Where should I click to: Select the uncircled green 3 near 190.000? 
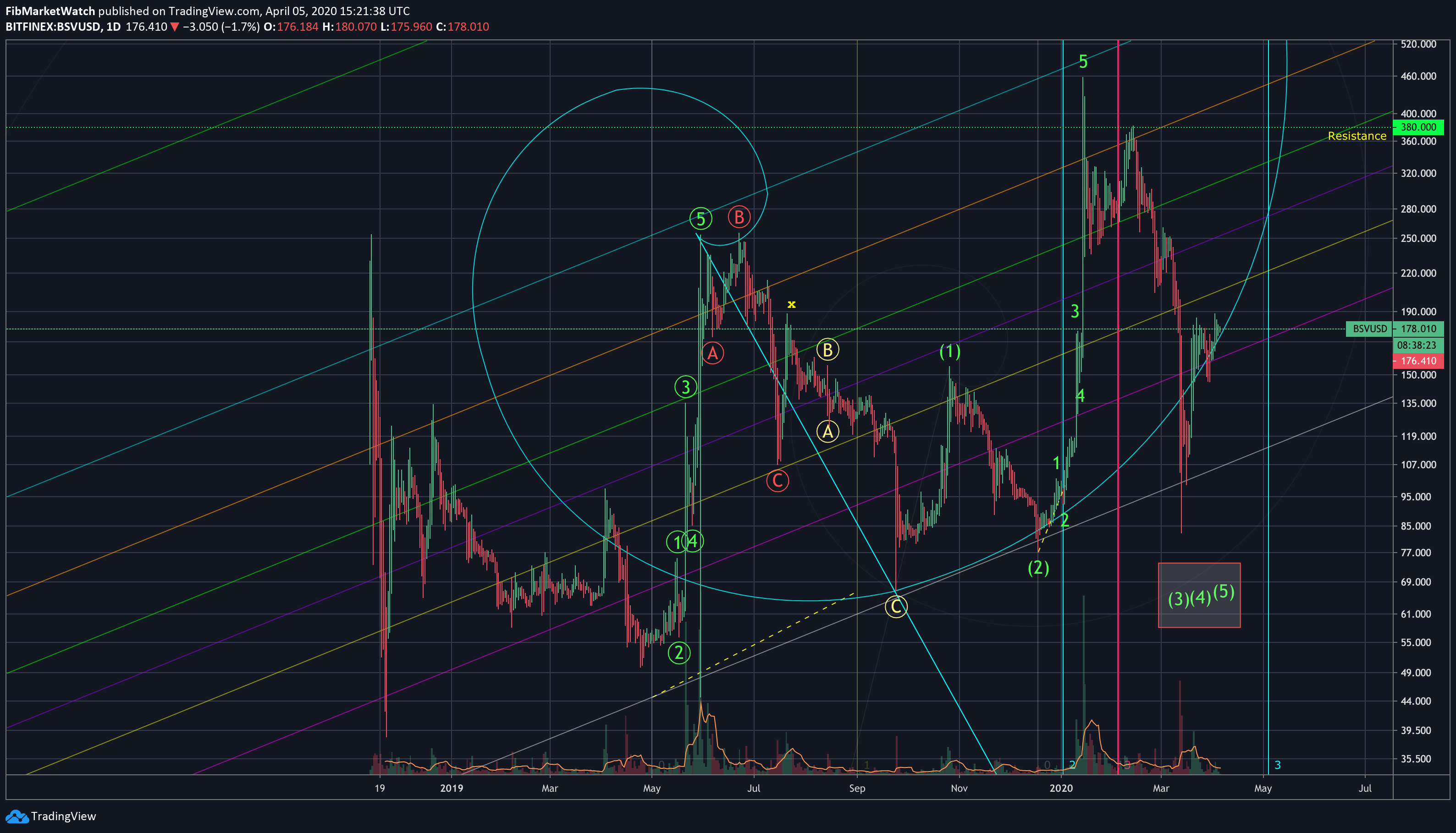[x=1075, y=311]
